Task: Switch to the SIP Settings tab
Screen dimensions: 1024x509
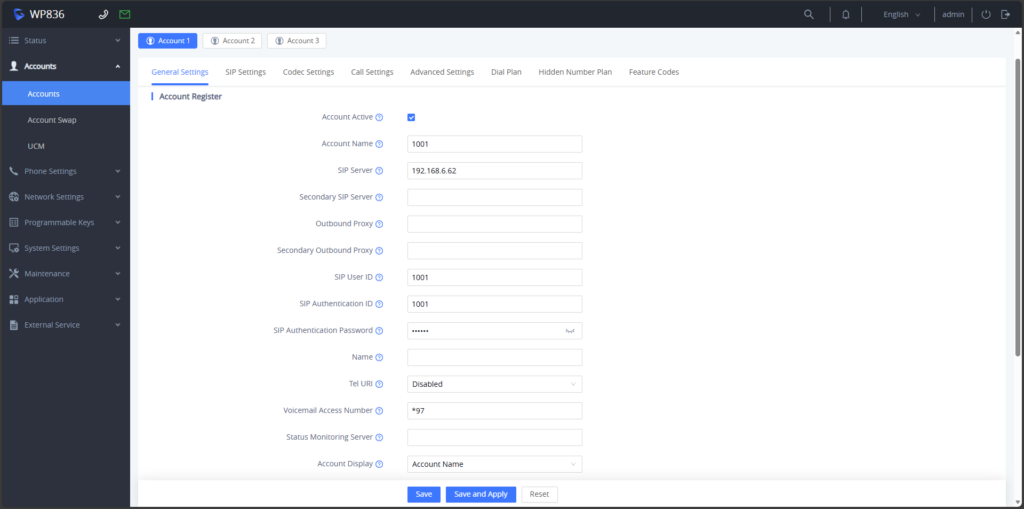Action: 246,72
